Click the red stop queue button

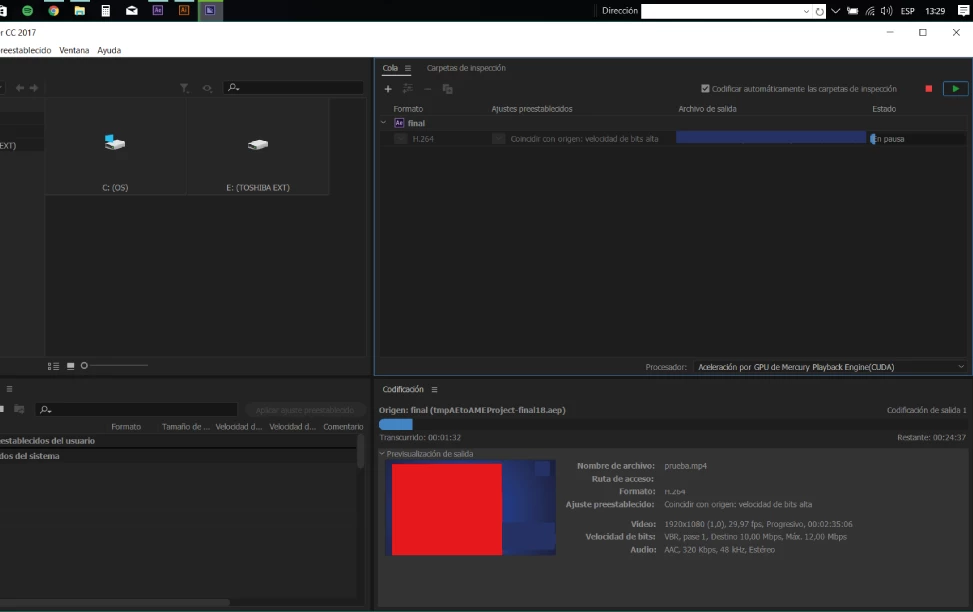(928, 89)
